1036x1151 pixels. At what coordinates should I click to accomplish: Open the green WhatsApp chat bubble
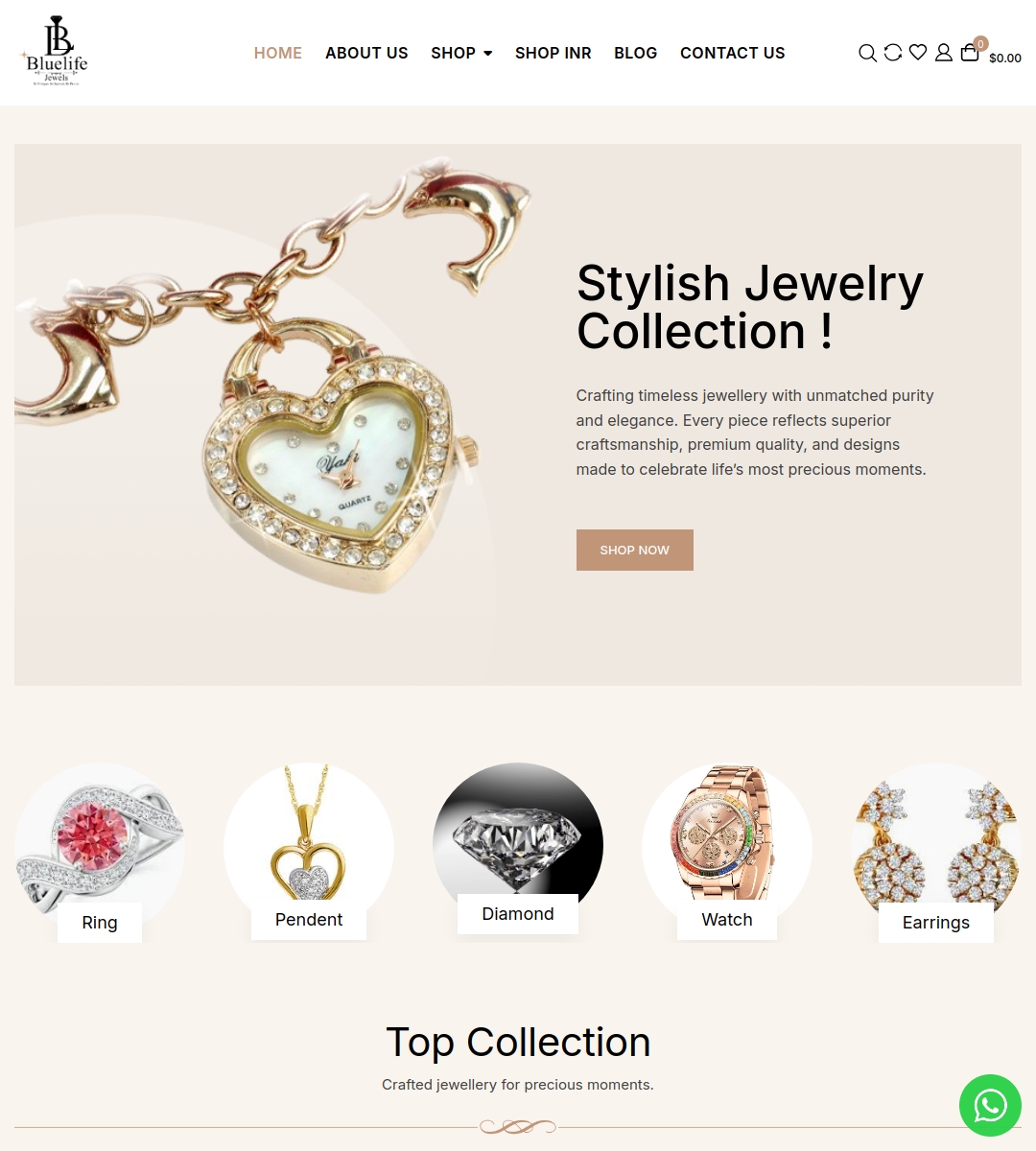(990, 1105)
